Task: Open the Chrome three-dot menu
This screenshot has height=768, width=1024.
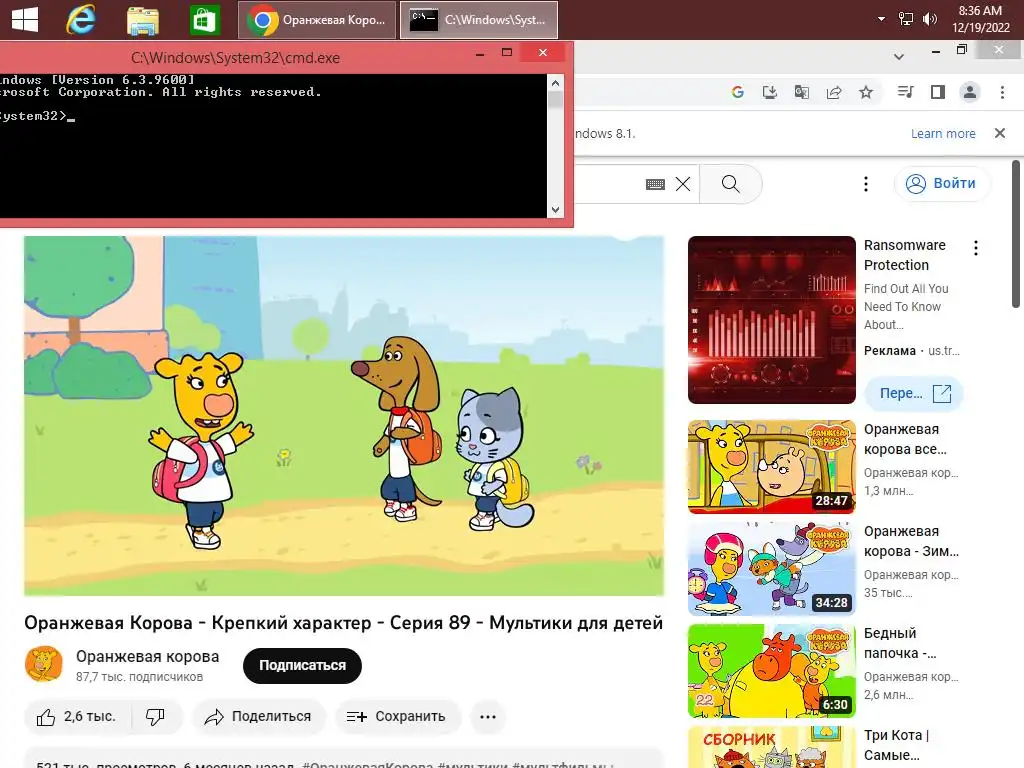Action: [1002, 92]
